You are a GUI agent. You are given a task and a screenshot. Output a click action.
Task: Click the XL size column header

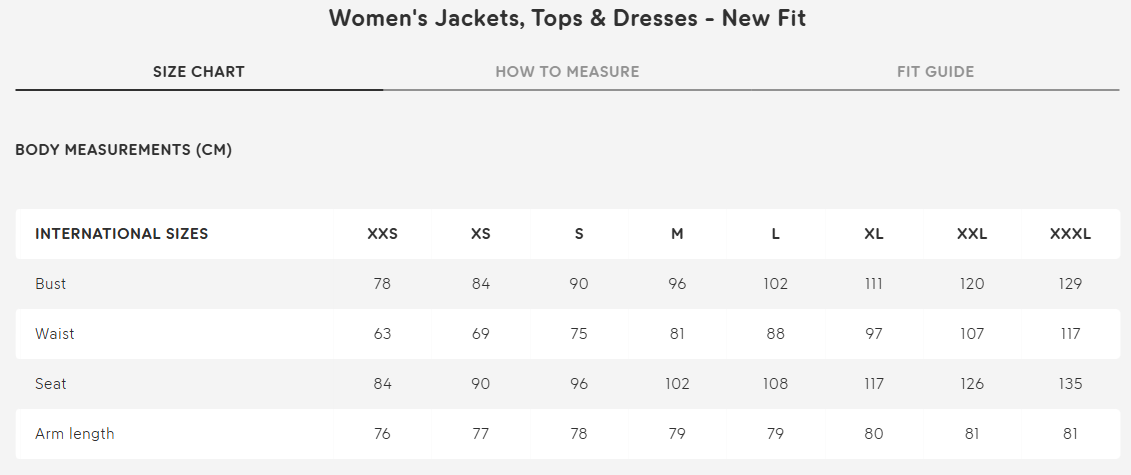click(874, 234)
